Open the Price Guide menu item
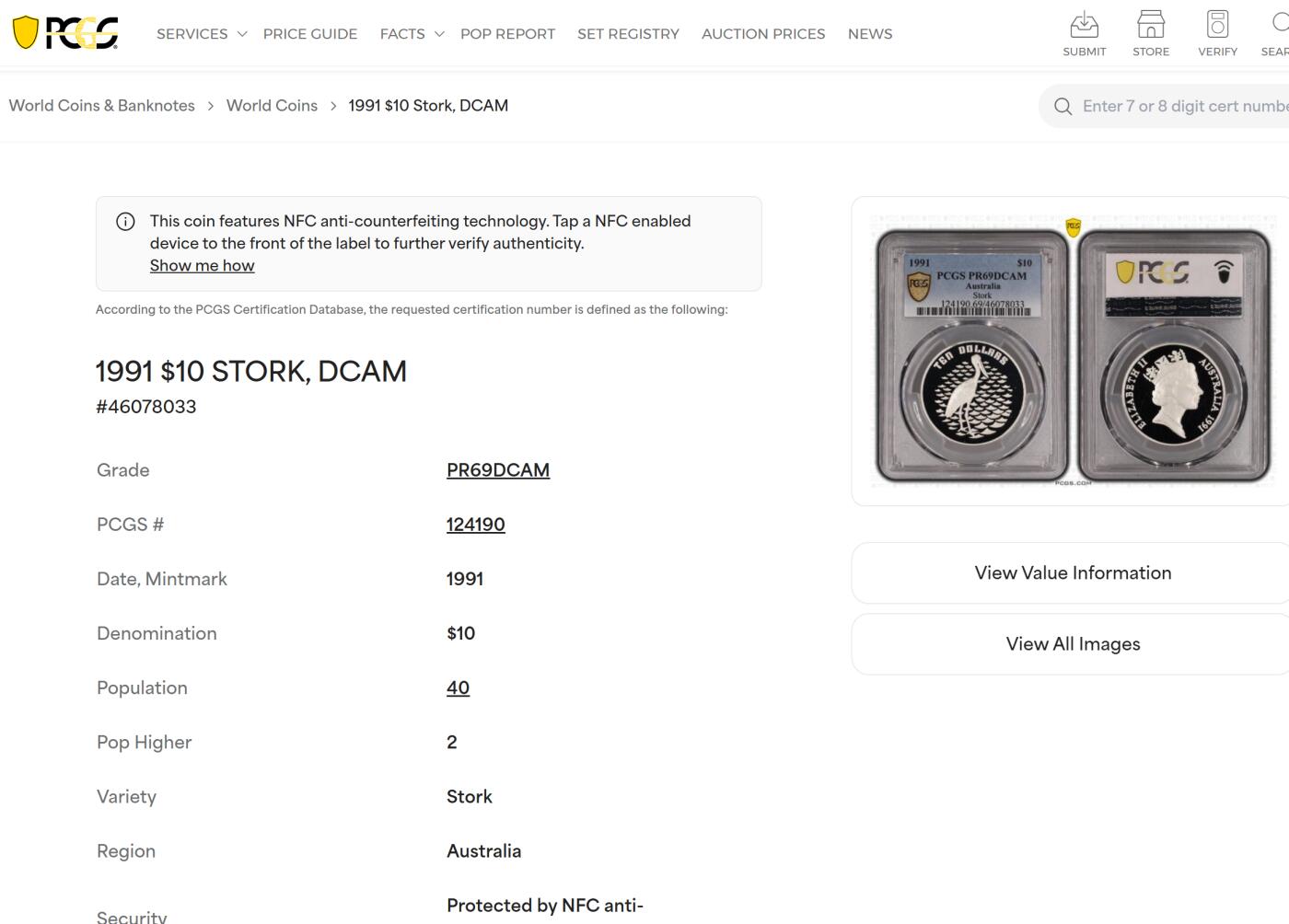 click(310, 34)
